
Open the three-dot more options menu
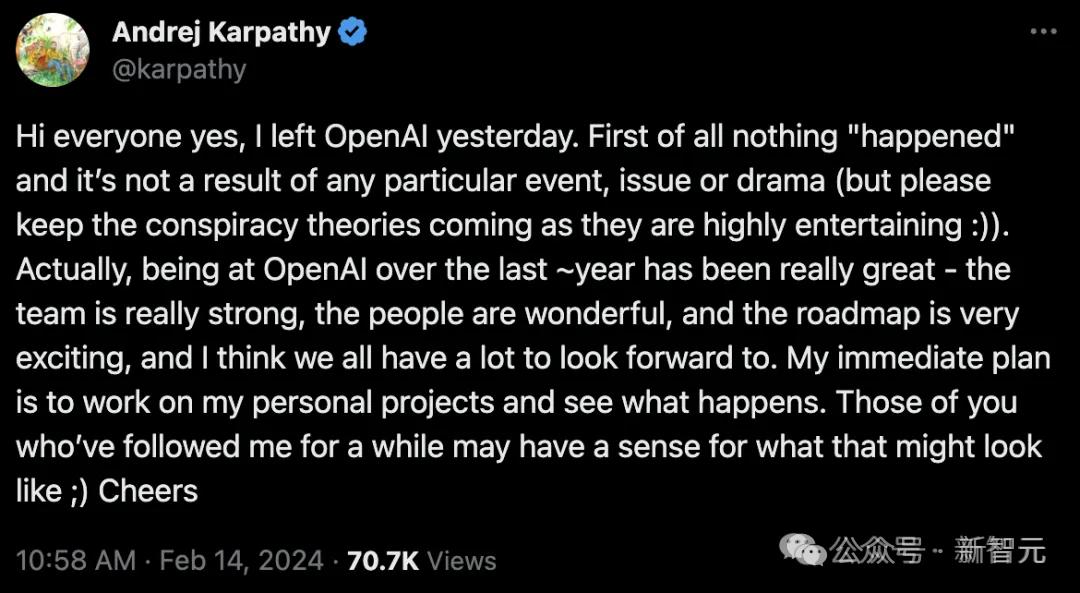[1042, 32]
